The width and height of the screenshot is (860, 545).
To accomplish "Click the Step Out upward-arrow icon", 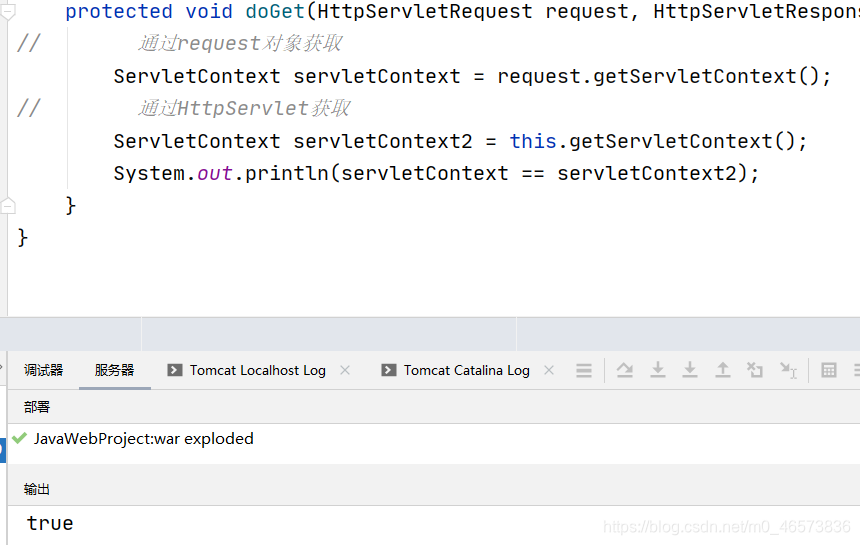I will [722, 370].
